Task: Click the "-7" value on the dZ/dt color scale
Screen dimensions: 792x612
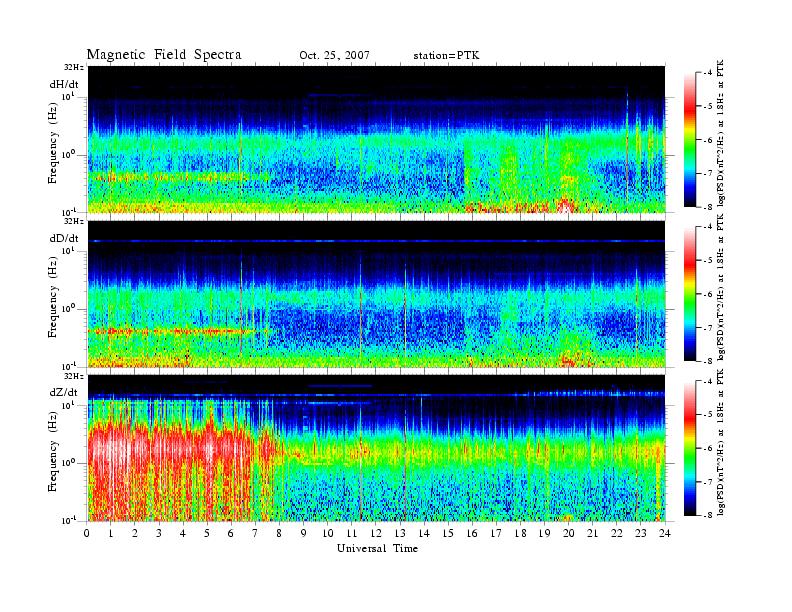Action: 707,482
